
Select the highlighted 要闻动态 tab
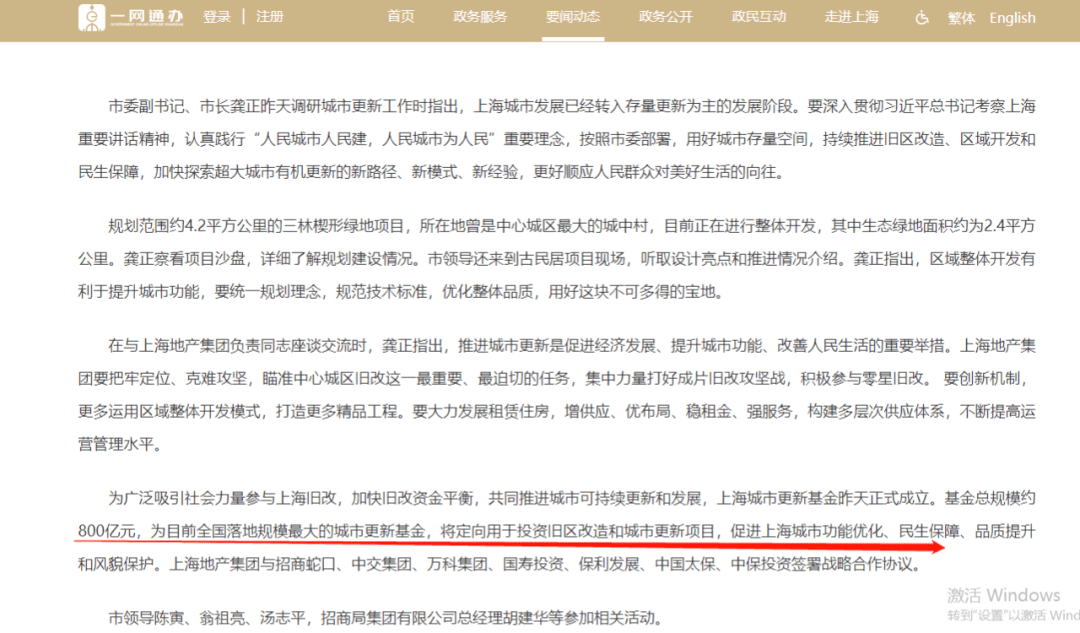(573, 16)
